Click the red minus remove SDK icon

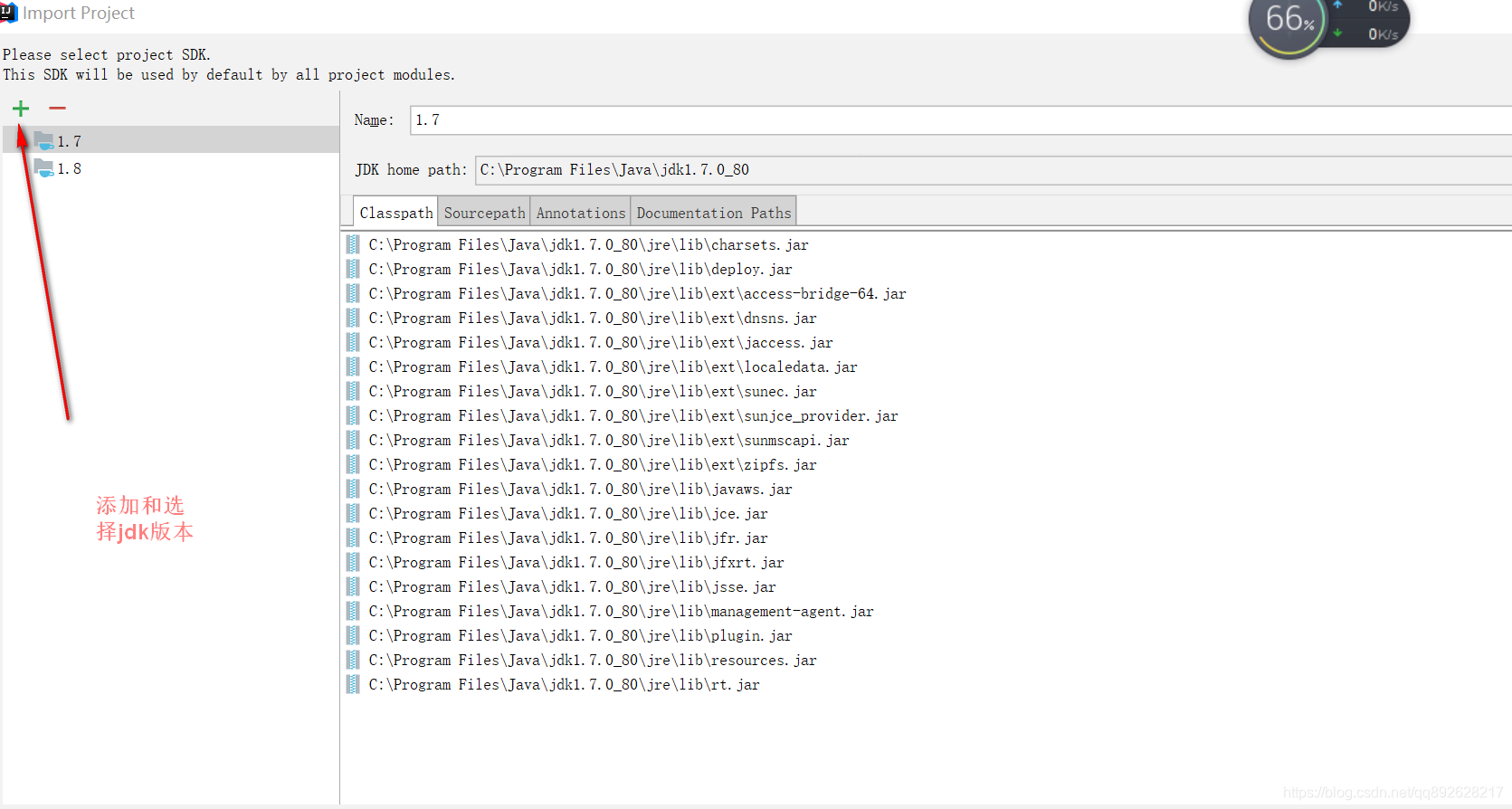click(x=57, y=109)
